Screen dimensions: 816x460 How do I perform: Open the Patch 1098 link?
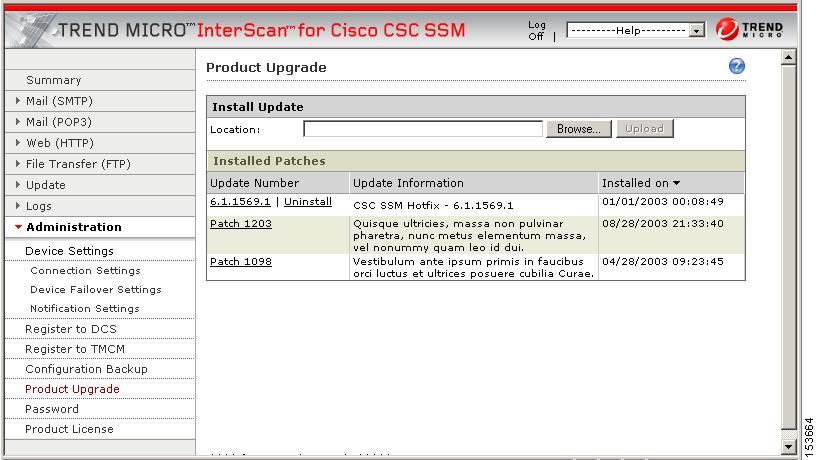pyautogui.click(x=241, y=262)
